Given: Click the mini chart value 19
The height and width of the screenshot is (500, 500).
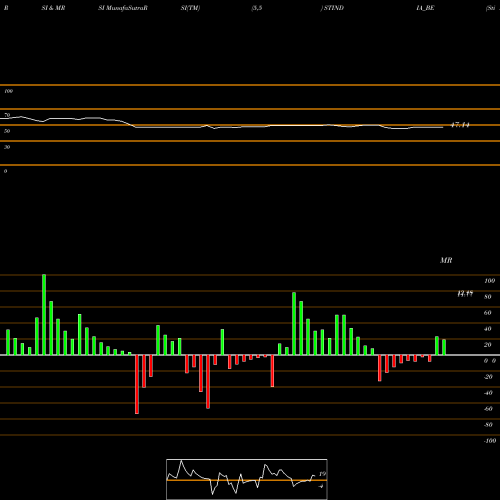Looking at the screenshot, I should (x=322, y=474).
